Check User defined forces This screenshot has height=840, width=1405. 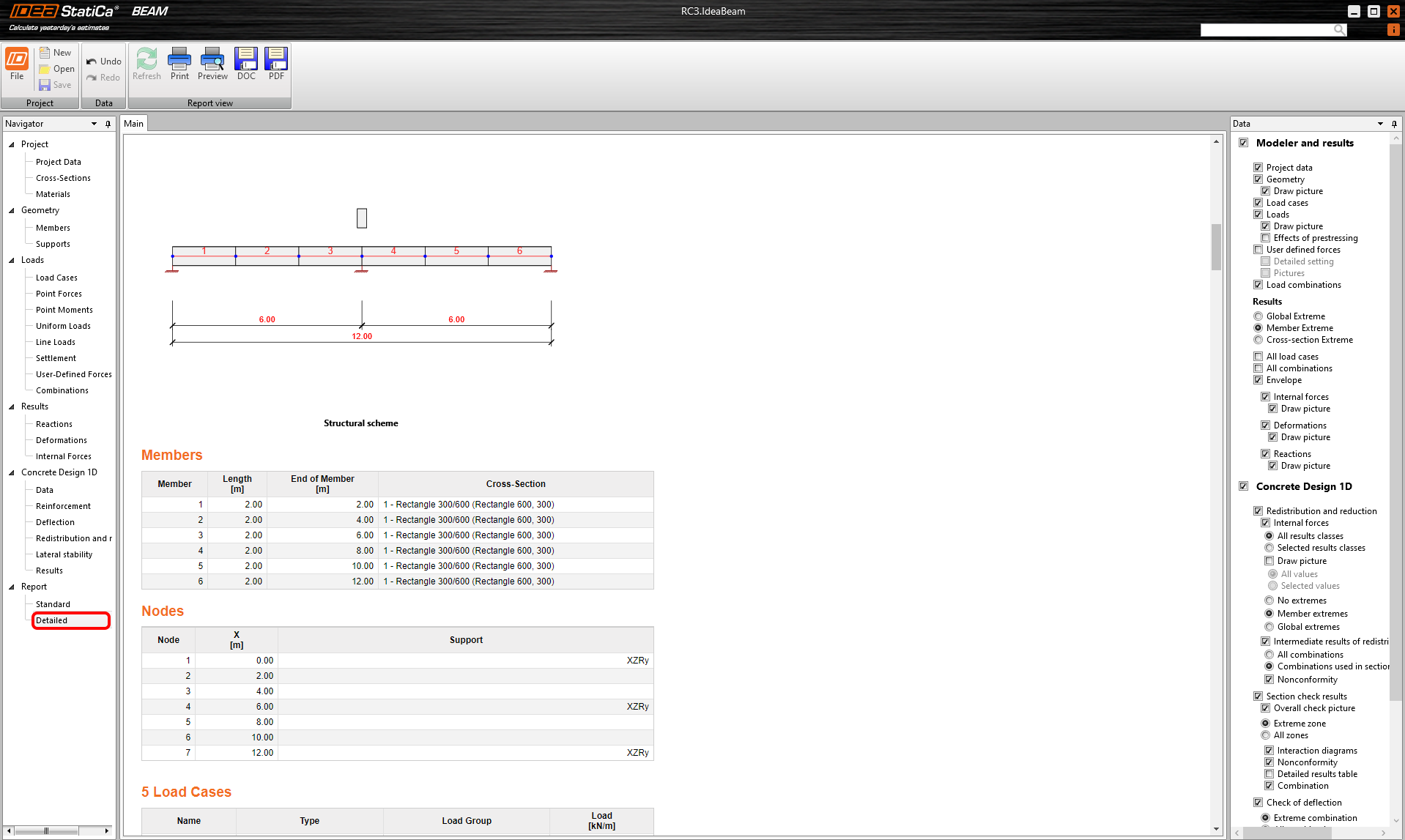click(1258, 250)
